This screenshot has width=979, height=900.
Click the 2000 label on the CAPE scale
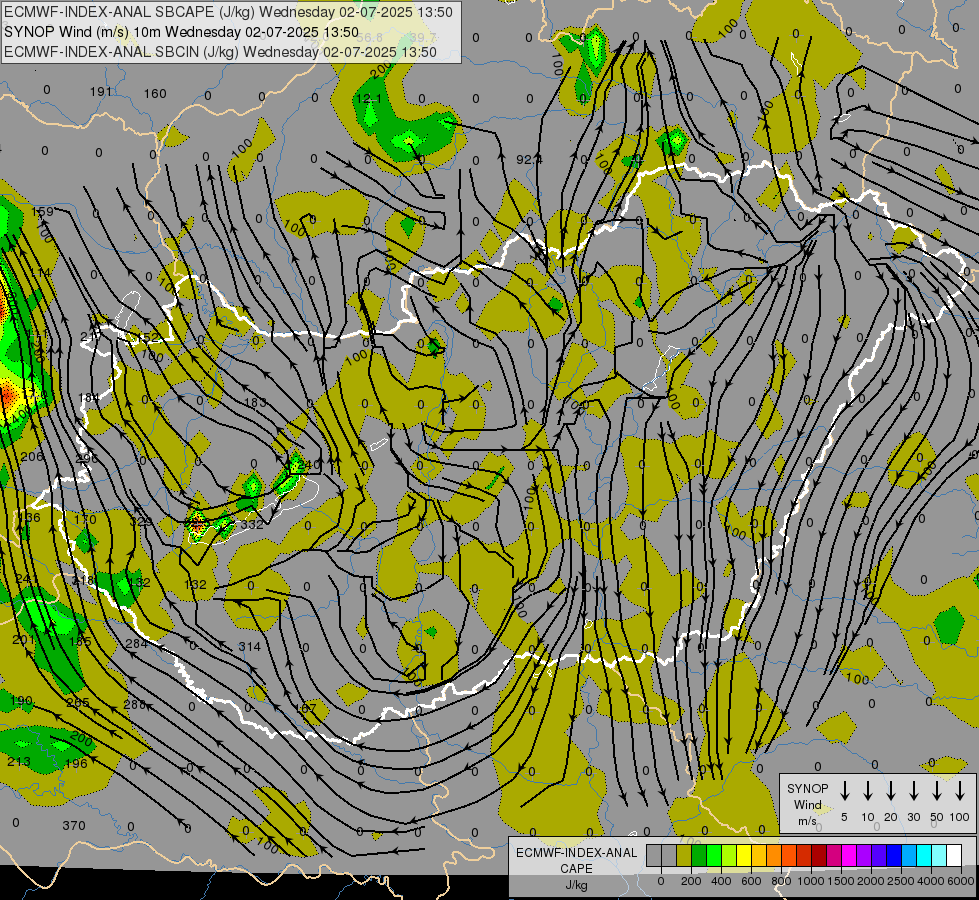coord(871,881)
